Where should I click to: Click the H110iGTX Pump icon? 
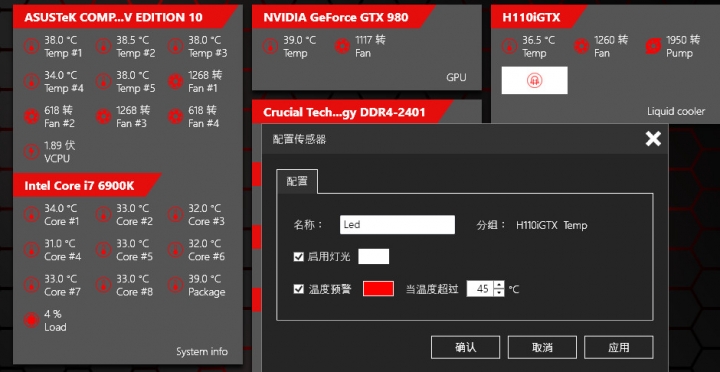[x=653, y=46]
